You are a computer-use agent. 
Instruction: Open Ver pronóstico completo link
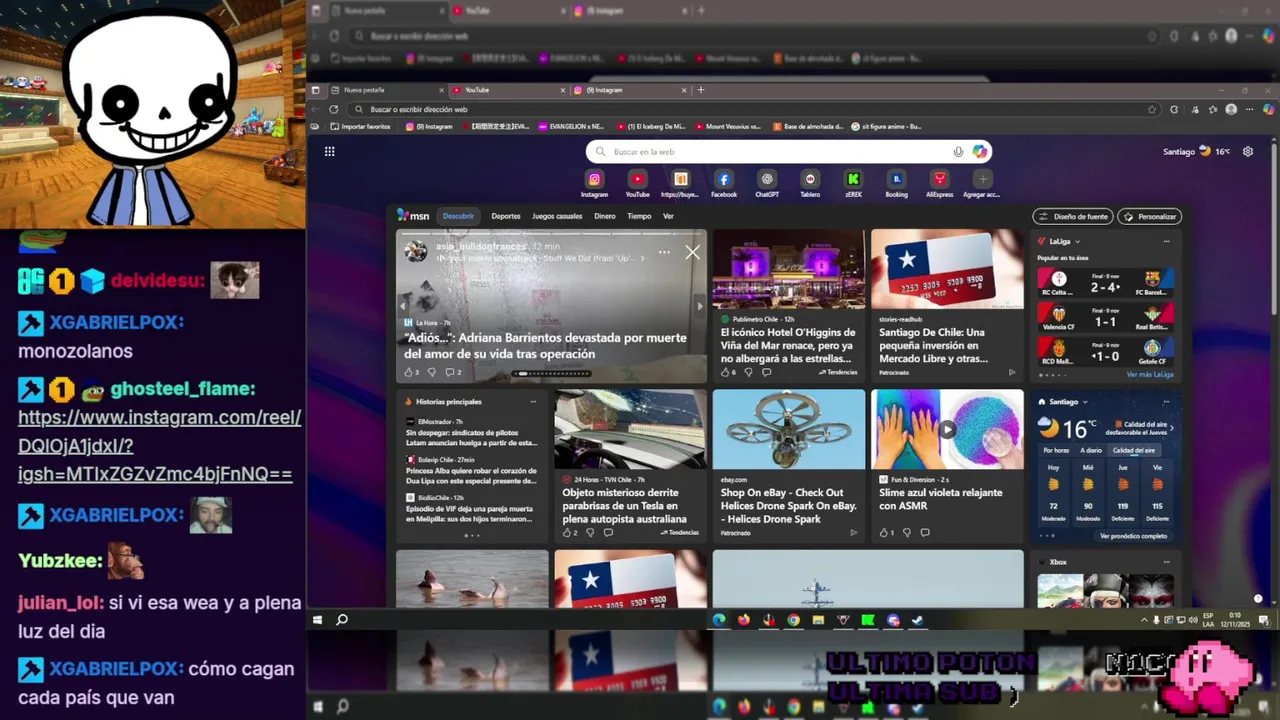(x=1134, y=536)
